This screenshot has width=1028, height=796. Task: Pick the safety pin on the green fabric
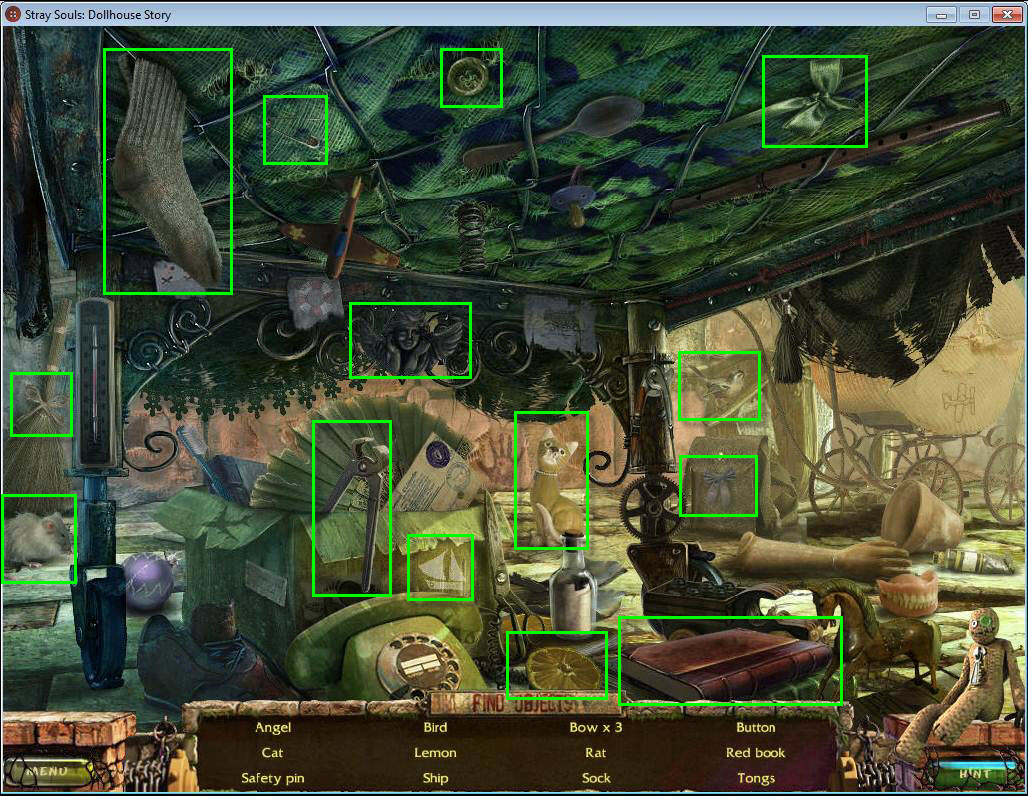[296, 130]
